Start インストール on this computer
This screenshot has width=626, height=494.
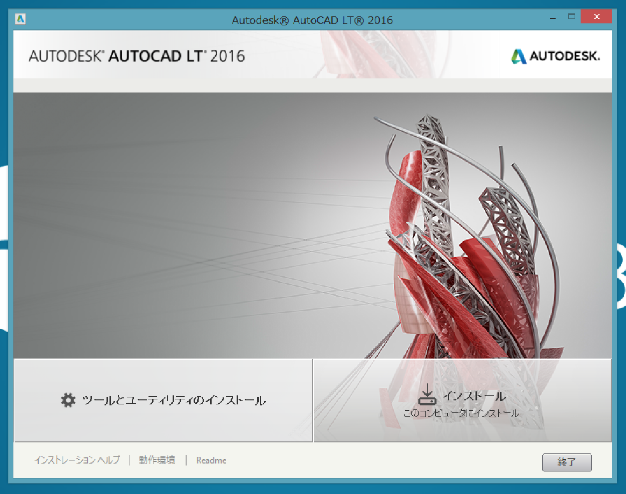(x=462, y=400)
